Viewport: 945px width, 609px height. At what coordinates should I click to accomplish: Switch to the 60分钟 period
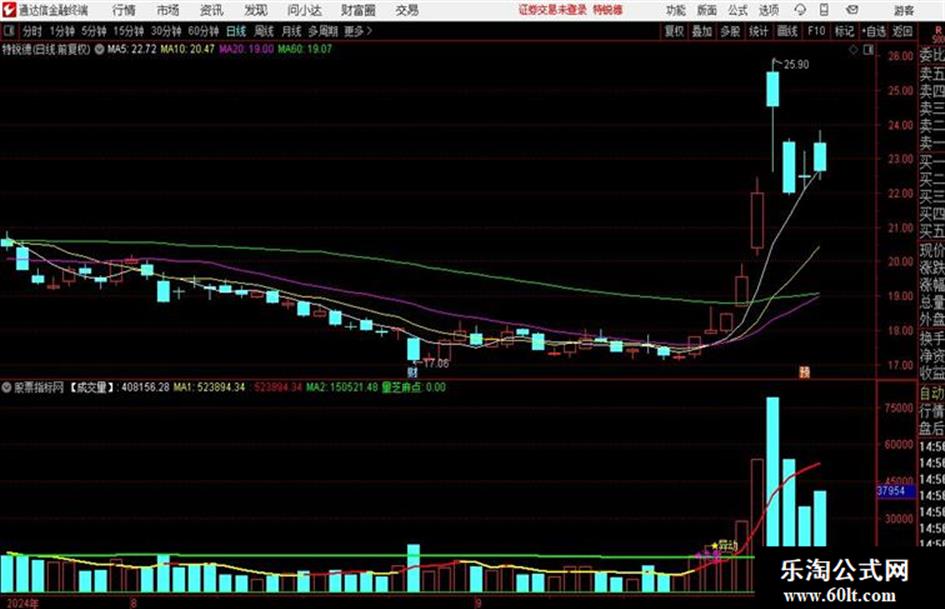pos(203,31)
